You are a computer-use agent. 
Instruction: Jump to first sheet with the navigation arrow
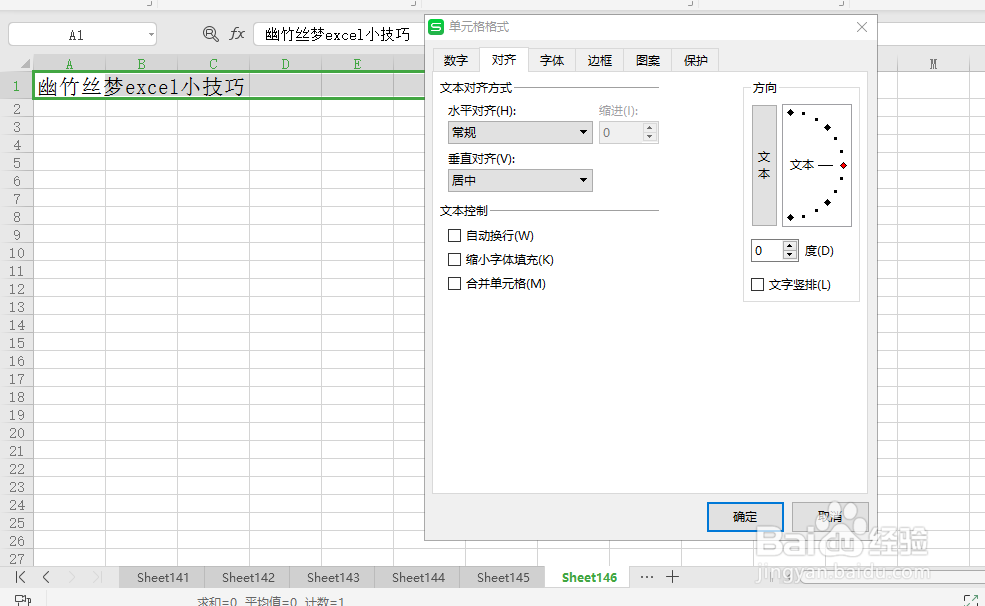pos(20,577)
